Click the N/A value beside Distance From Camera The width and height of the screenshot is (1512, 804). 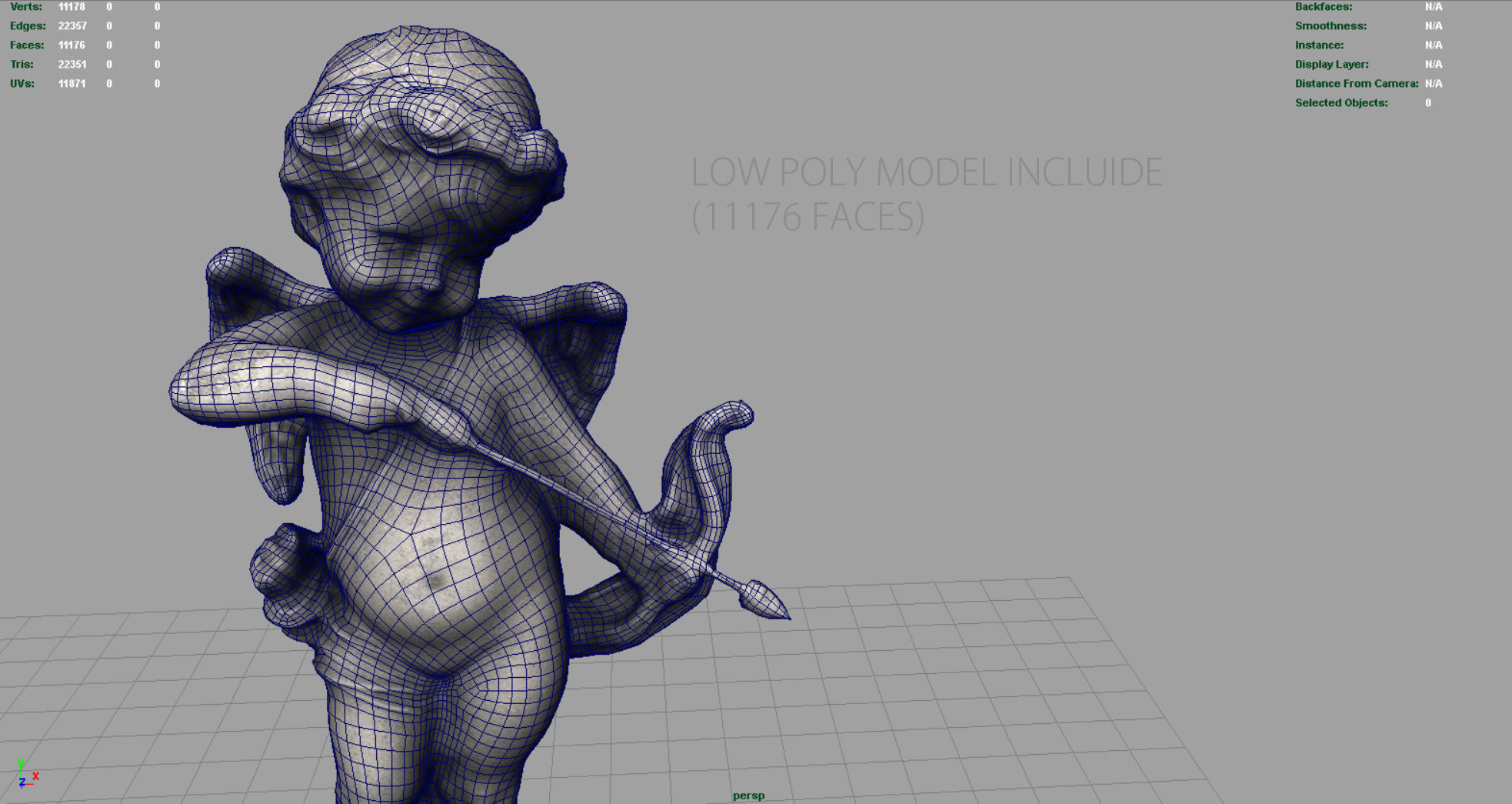click(x=1434, y=83)
